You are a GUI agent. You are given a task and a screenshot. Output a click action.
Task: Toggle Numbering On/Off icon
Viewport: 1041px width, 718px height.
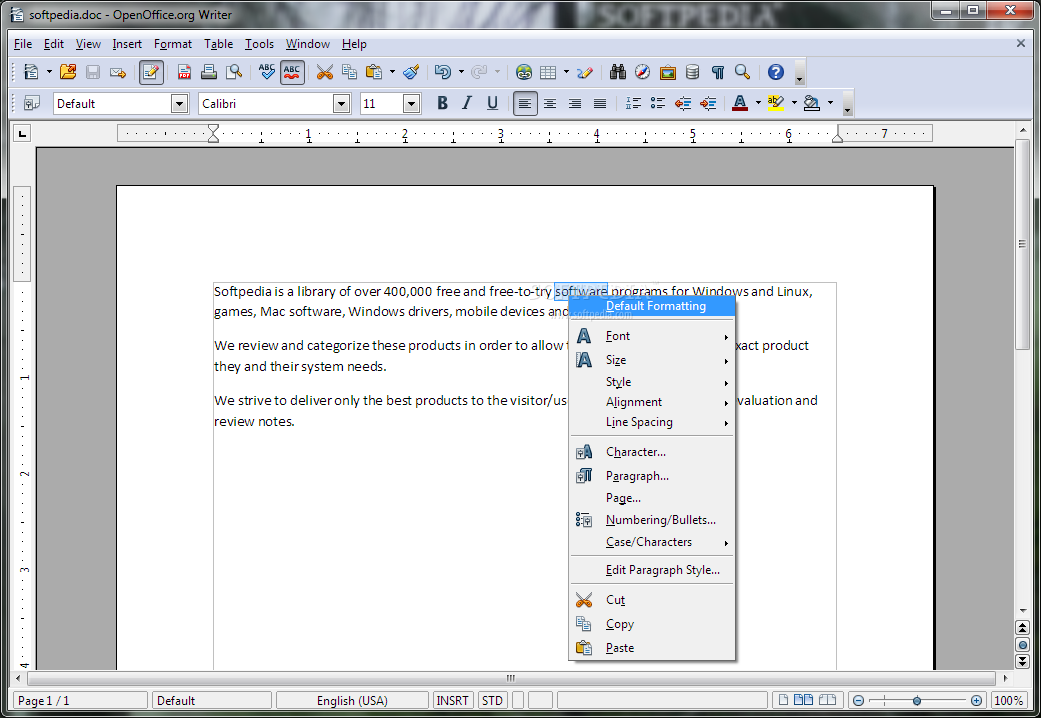[633, 103]
